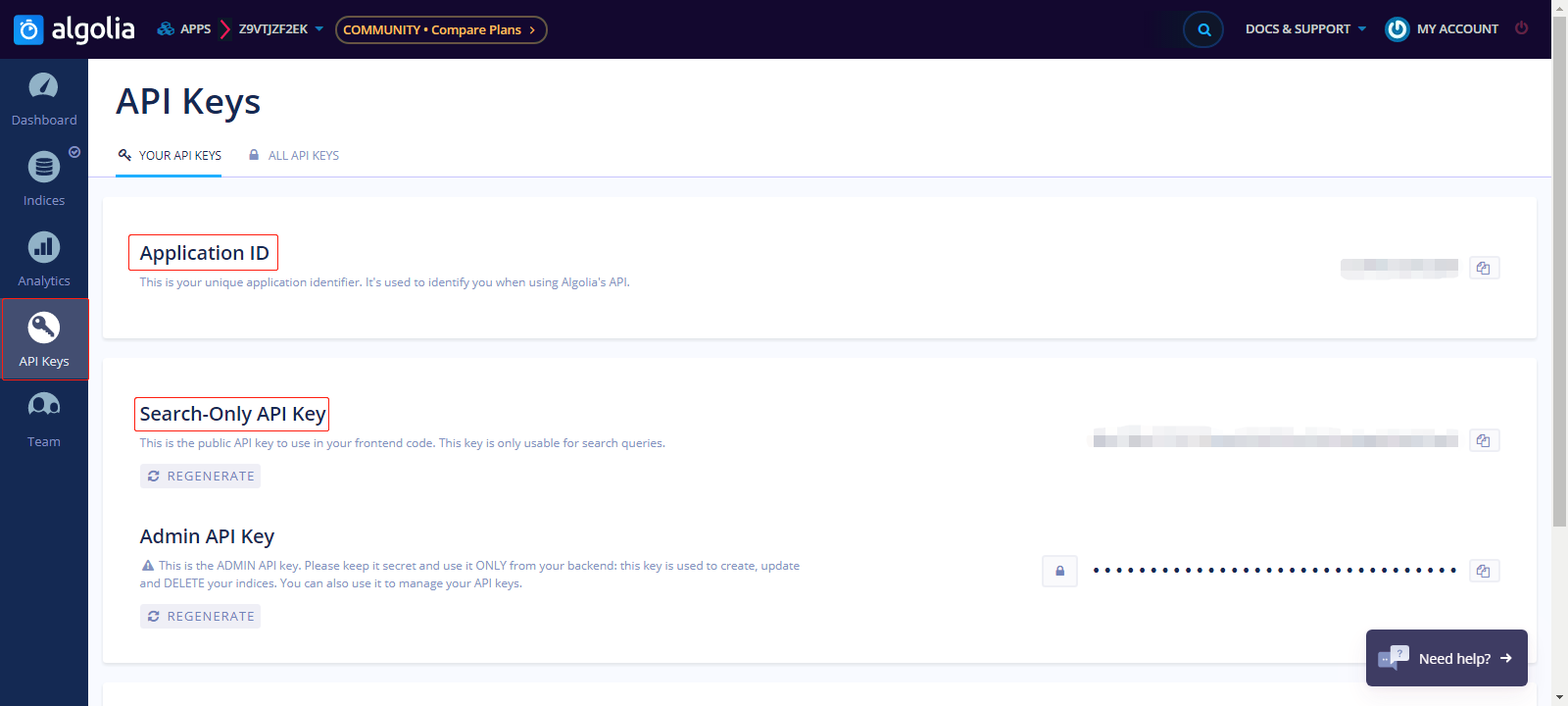Click the search magnifier icon in header
Viewport: 1568px width, 706px height.
[1203, 29]
